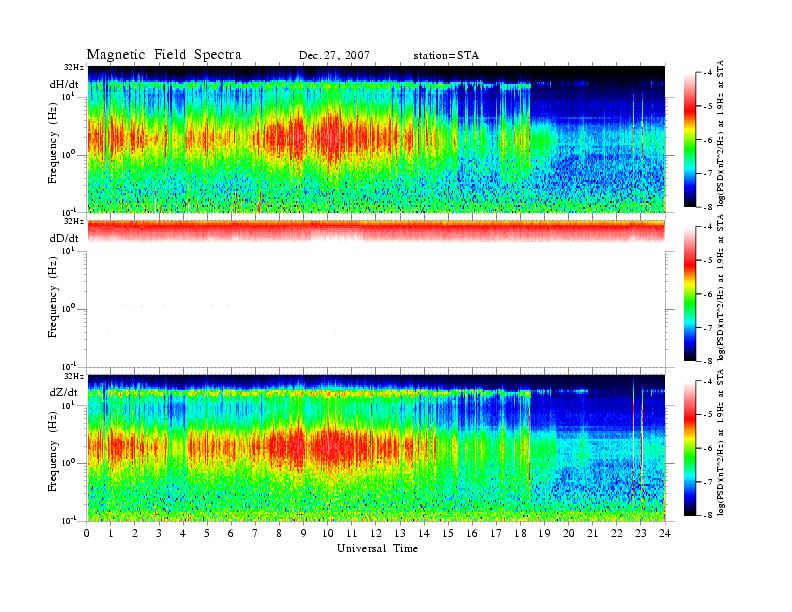792x612 pixels.
Task: Click the hour 1 tick label on time axis
Action: [x=111, y=533]
